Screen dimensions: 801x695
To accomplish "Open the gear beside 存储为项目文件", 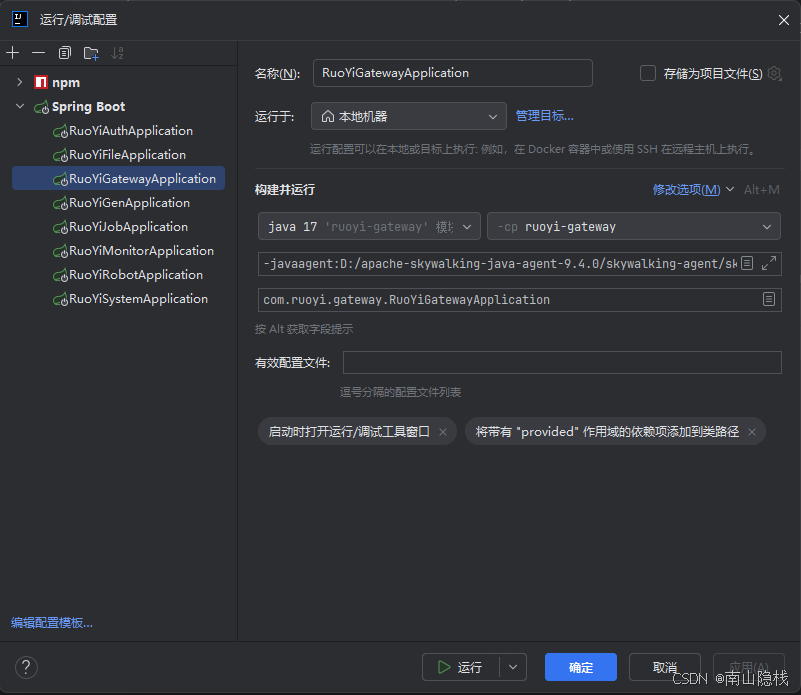I will click(774, 73).
